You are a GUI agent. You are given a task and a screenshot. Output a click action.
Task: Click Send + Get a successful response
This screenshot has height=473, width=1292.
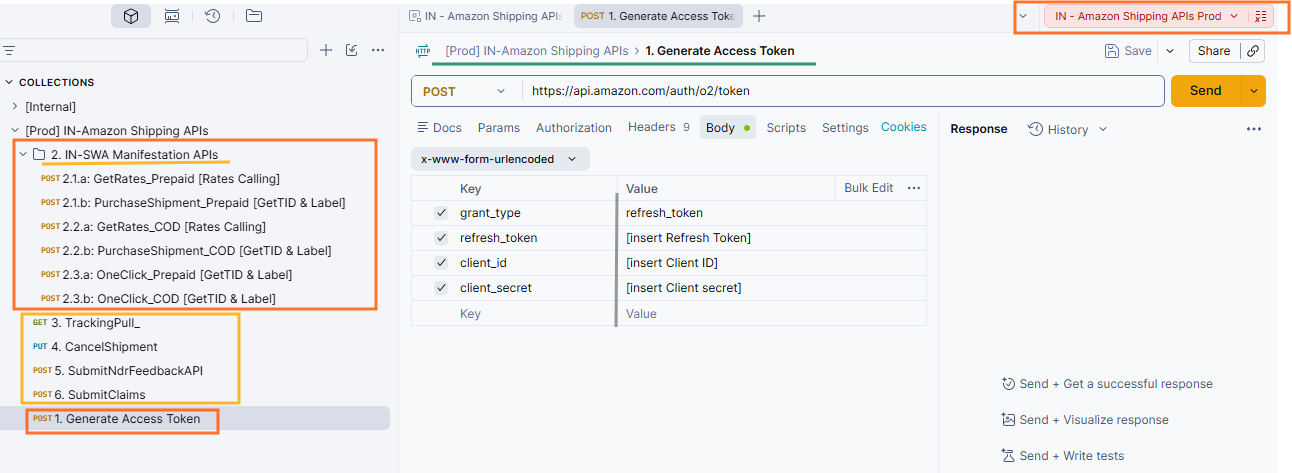tap(1107, 384)
